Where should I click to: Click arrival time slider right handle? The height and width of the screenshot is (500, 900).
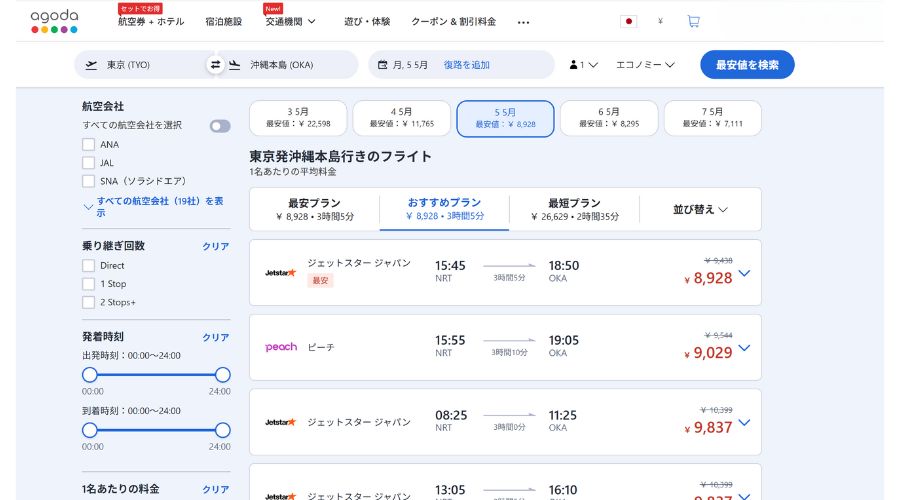coord(223,430)
